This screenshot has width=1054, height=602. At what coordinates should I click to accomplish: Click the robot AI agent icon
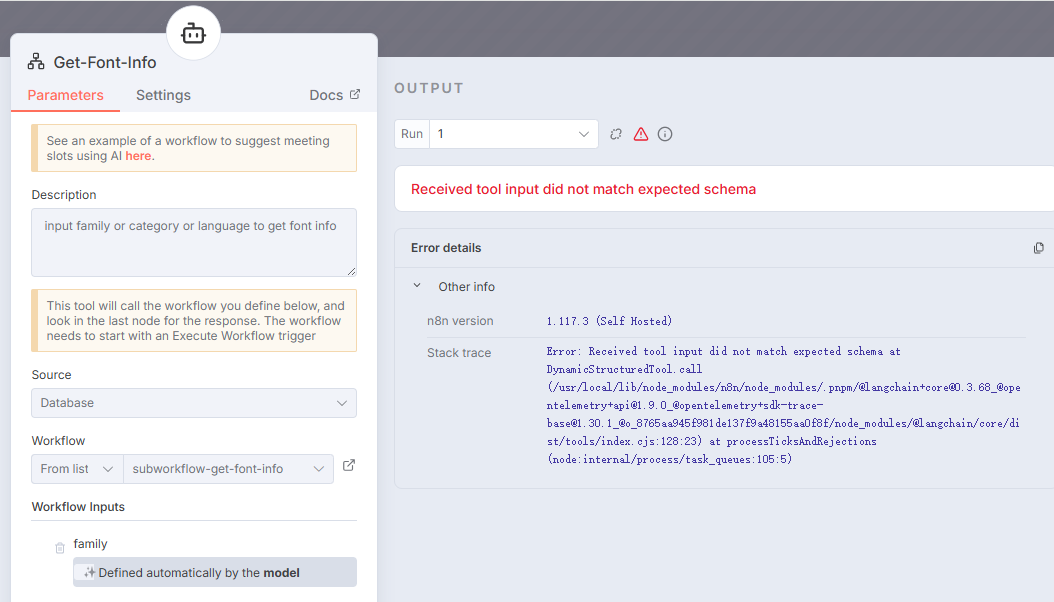pos(193,34)
